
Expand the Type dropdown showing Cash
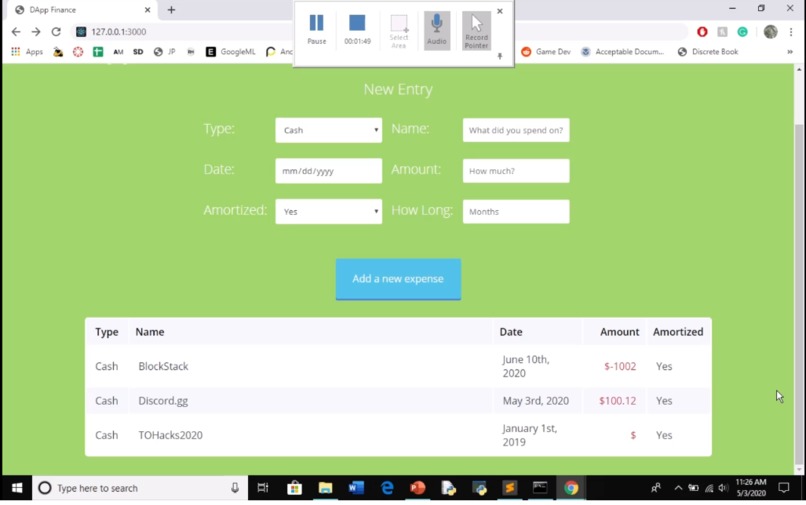[x=328, y=130]
